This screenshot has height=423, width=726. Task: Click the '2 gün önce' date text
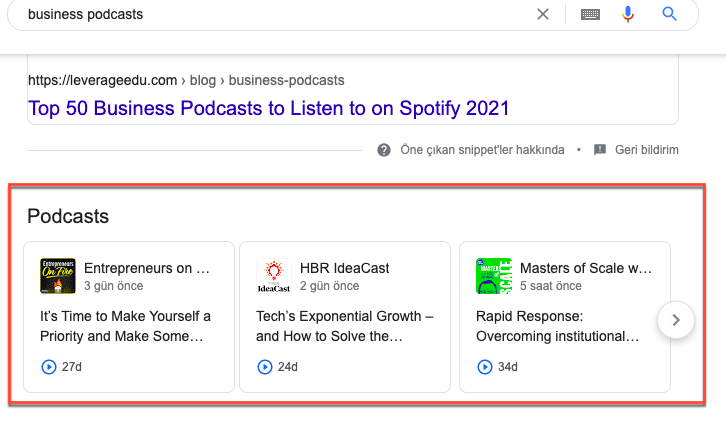tap(329, 286)
